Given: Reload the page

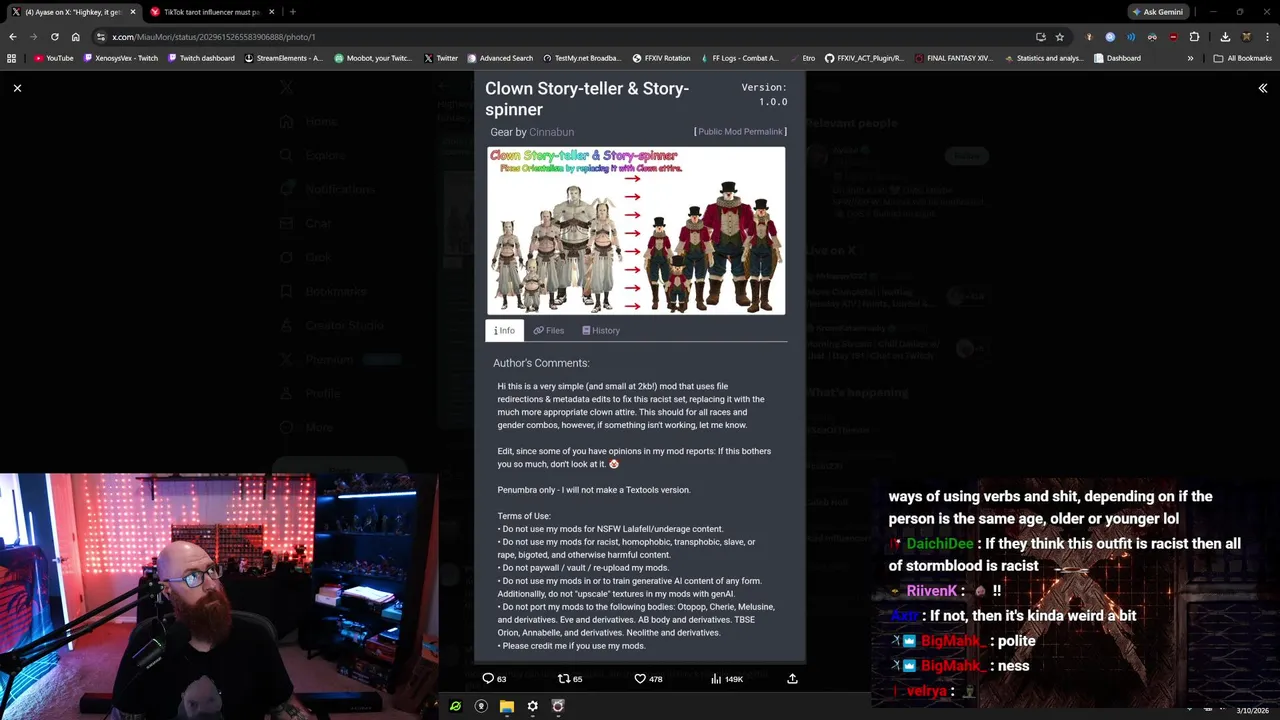Looking at the screenshot, I should [x=54, y=37].
